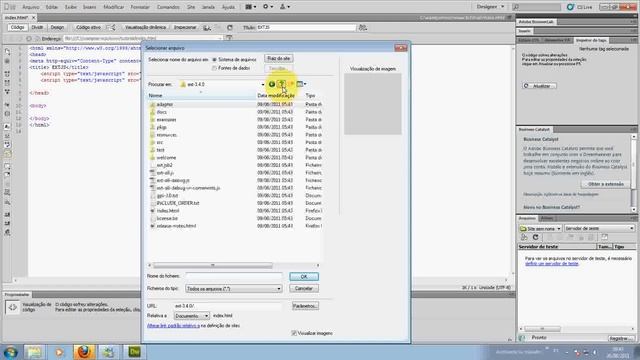This screenshot has width=640, height=360.
Task: Switch to the index.html document tab
Action: click(16, 18)
